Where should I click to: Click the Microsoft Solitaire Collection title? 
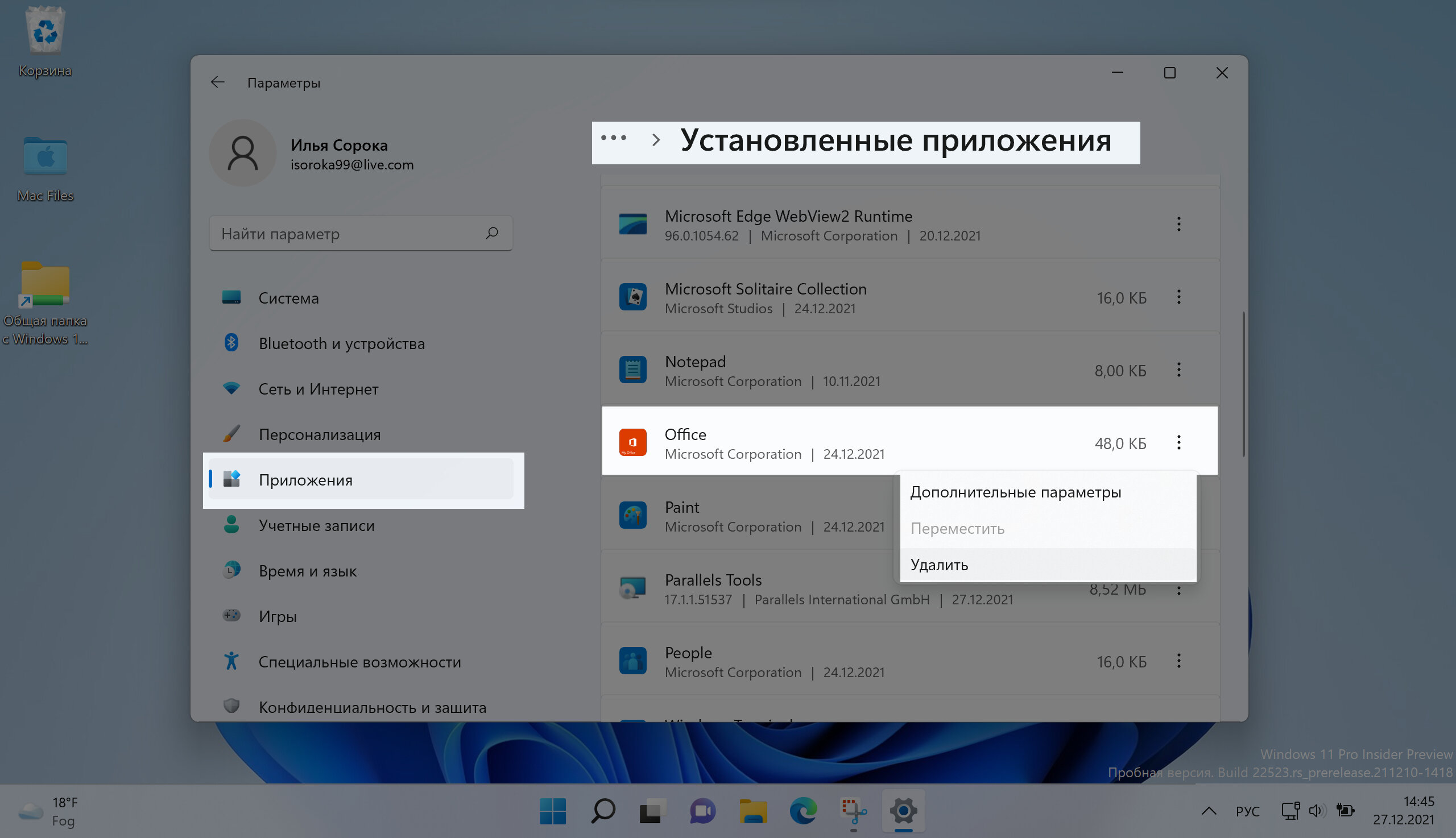coord(765,288)
